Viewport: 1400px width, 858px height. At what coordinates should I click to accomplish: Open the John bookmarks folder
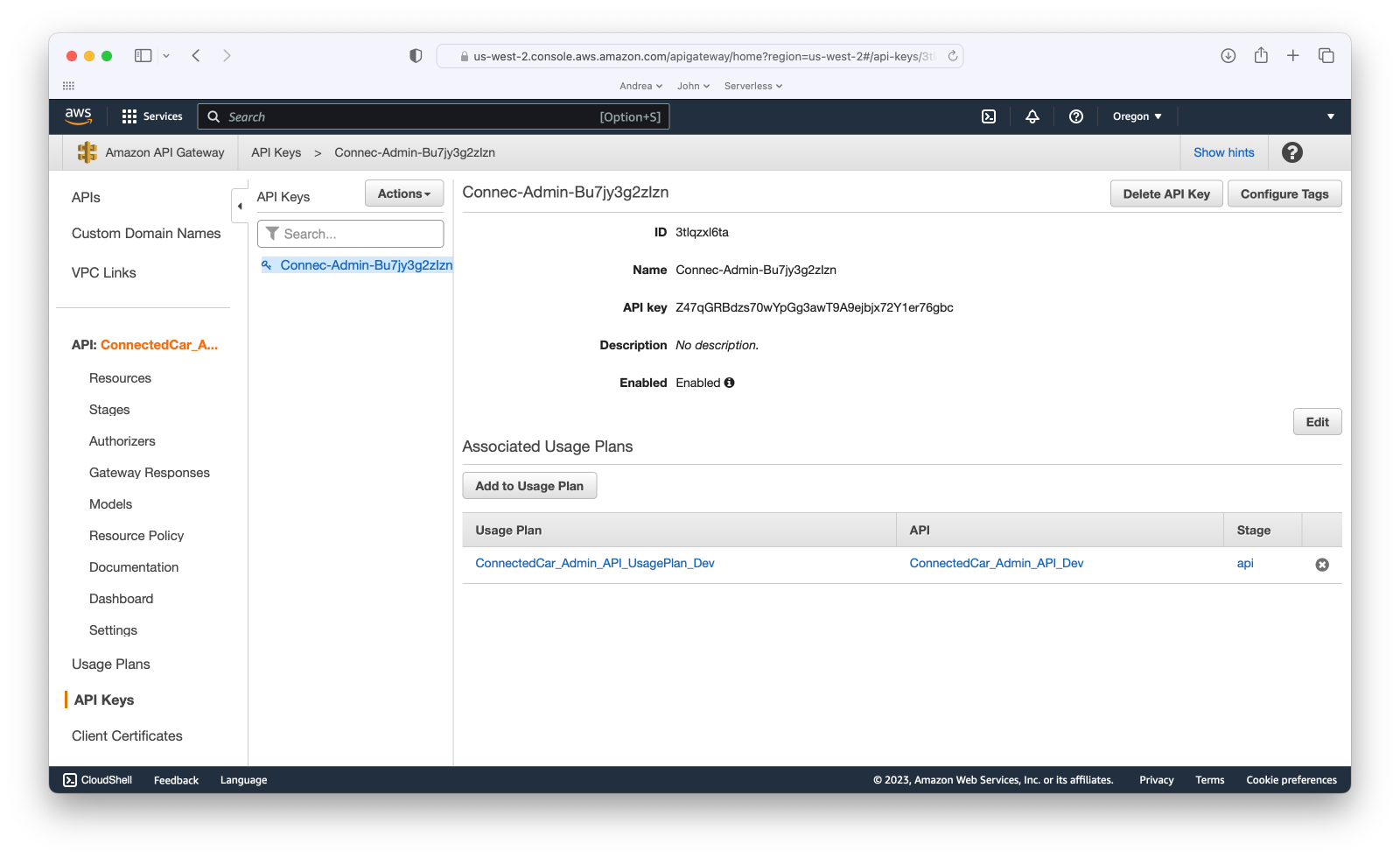click(693, 86)
